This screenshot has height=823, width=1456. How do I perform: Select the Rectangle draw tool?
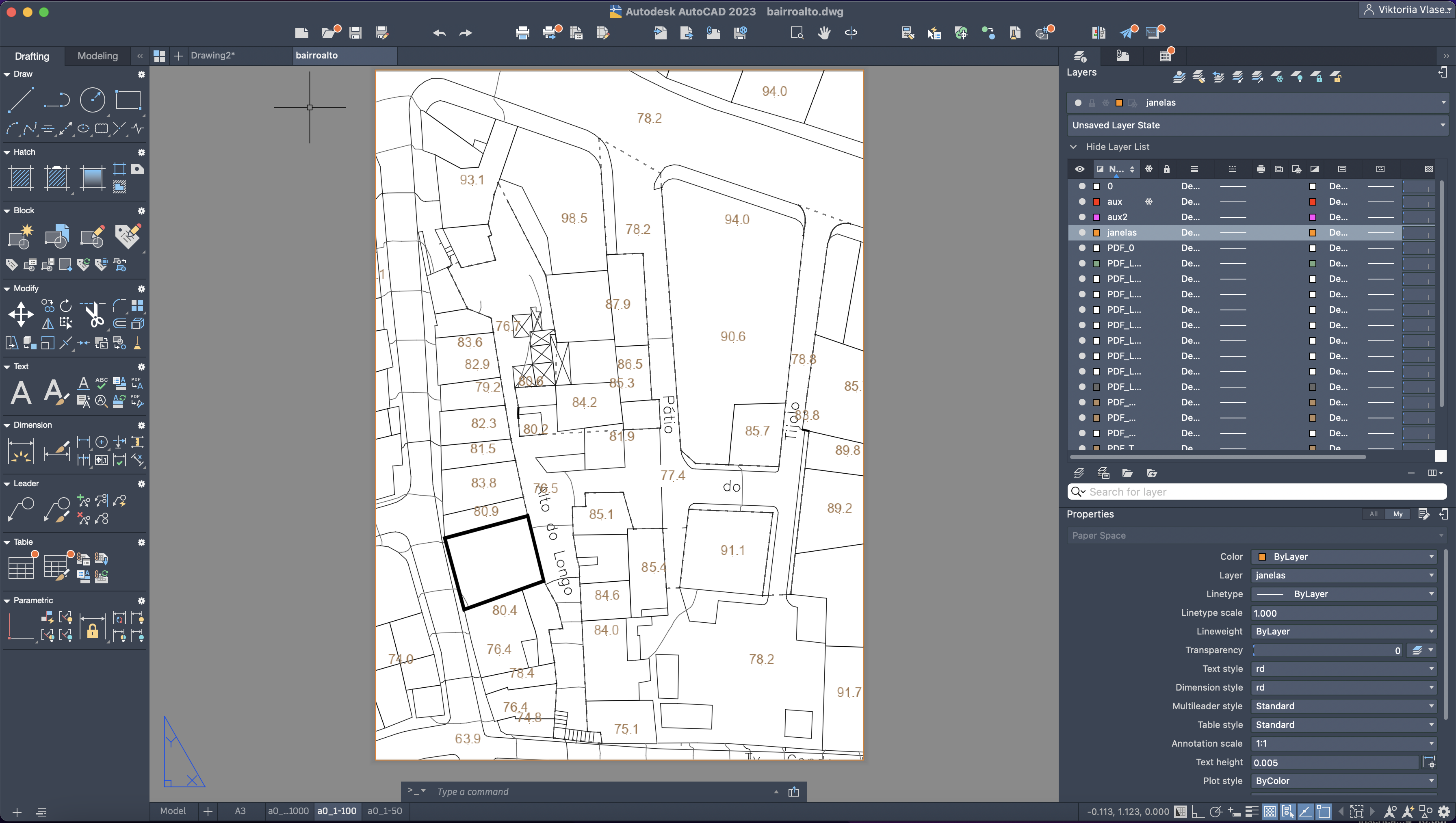pos(128,100)
